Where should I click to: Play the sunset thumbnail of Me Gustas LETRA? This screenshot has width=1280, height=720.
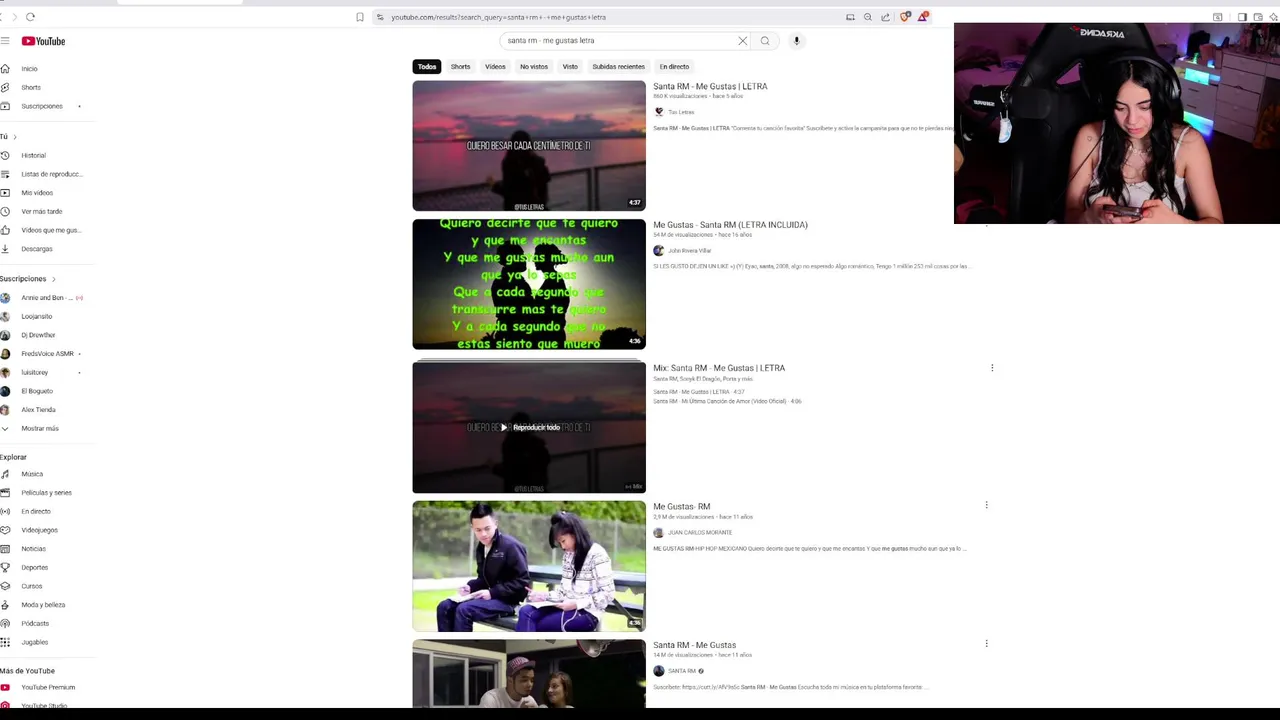tap(529, 146)
